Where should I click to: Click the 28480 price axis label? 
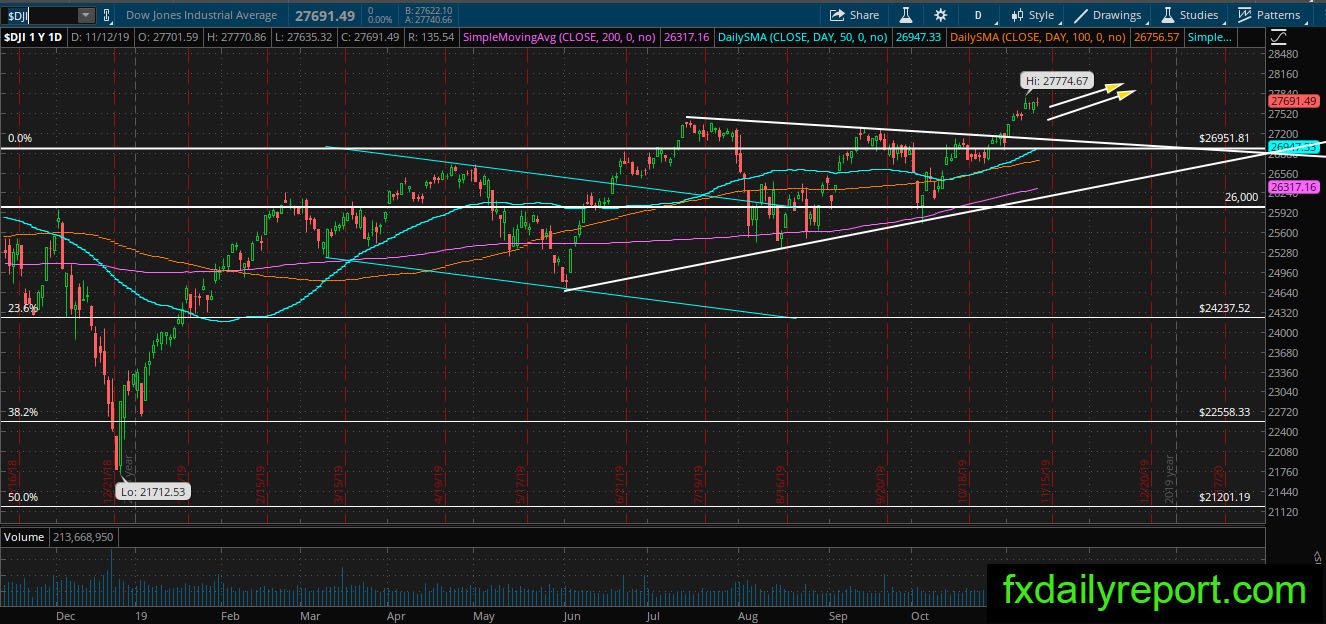click(1283, 54)
